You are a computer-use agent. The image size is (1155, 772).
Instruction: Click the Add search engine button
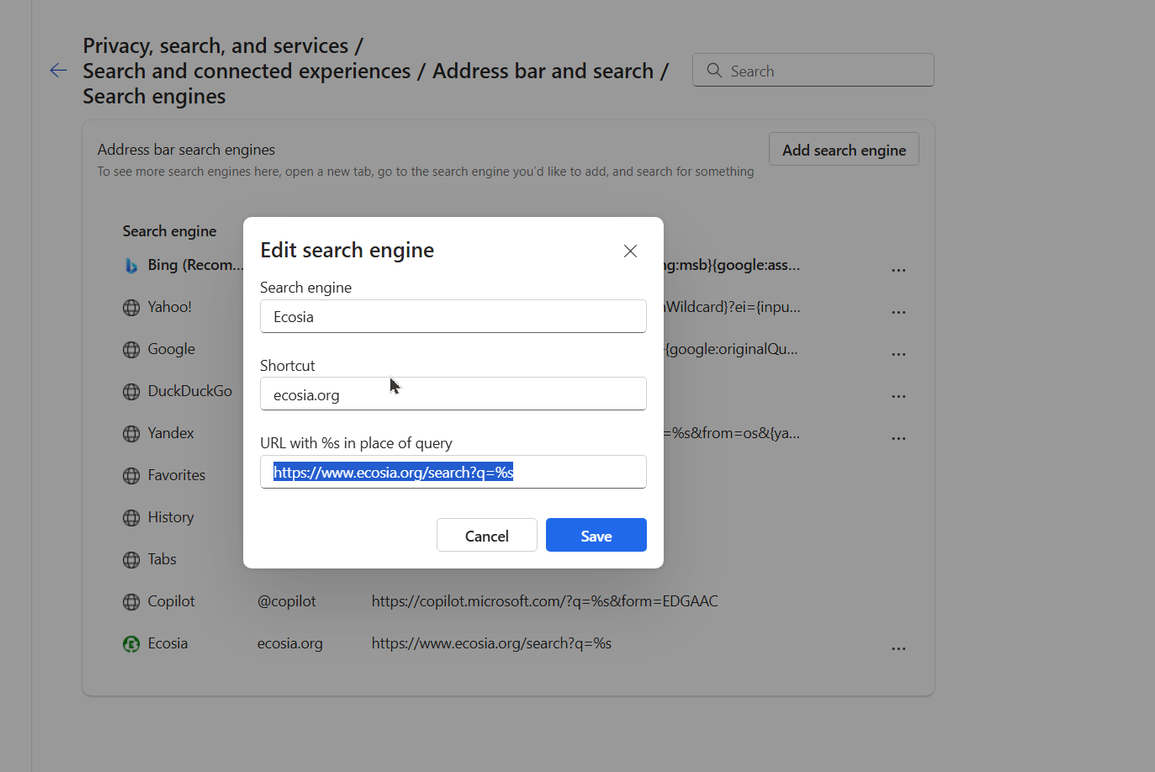click(843, 150)
